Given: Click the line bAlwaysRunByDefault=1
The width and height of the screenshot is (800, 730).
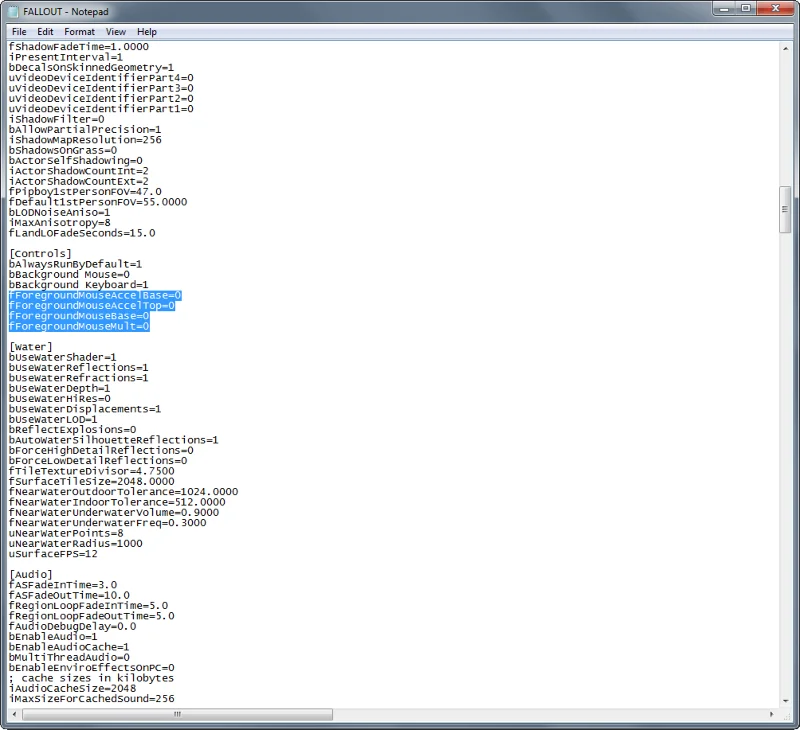Looking at the screenshot, I should (75, 264).
